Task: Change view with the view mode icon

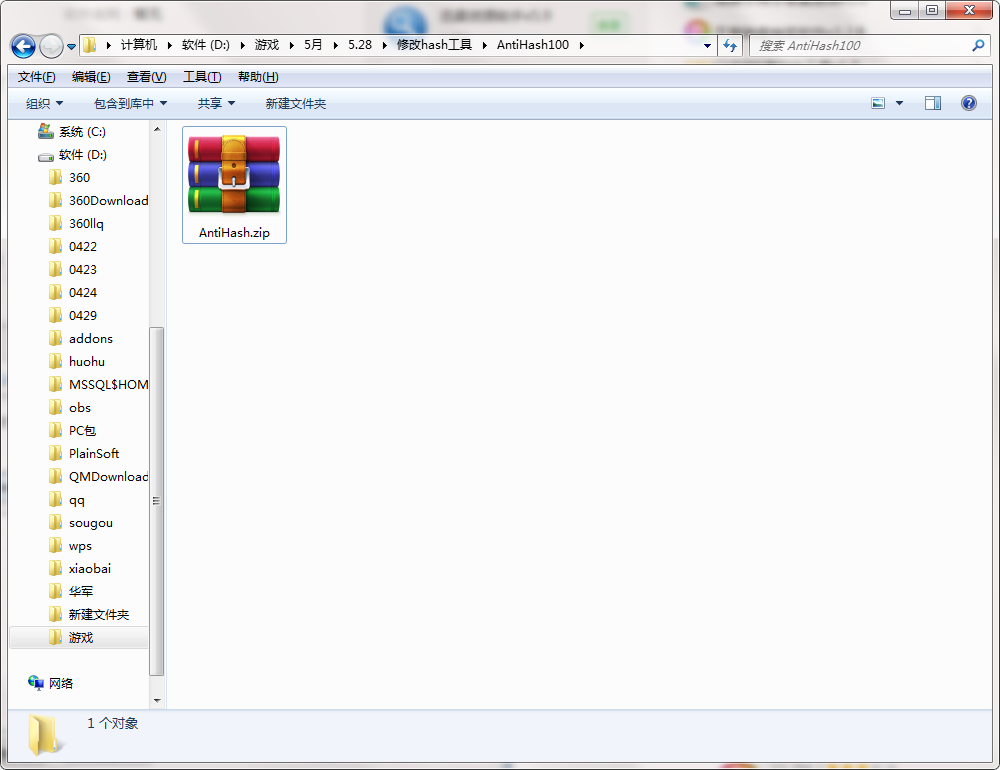Action: click(878, 103)
